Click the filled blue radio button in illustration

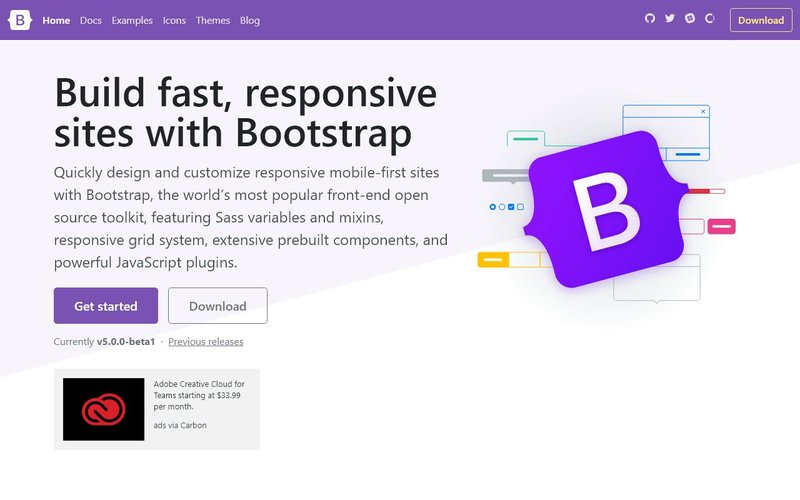click(x=492, y=207)
